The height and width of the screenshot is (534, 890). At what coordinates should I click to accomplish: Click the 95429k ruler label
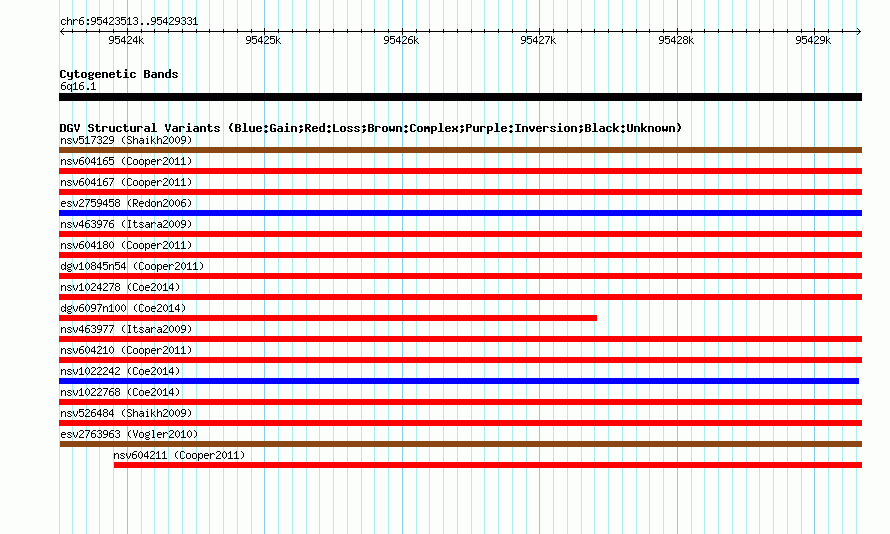(813, 40)
